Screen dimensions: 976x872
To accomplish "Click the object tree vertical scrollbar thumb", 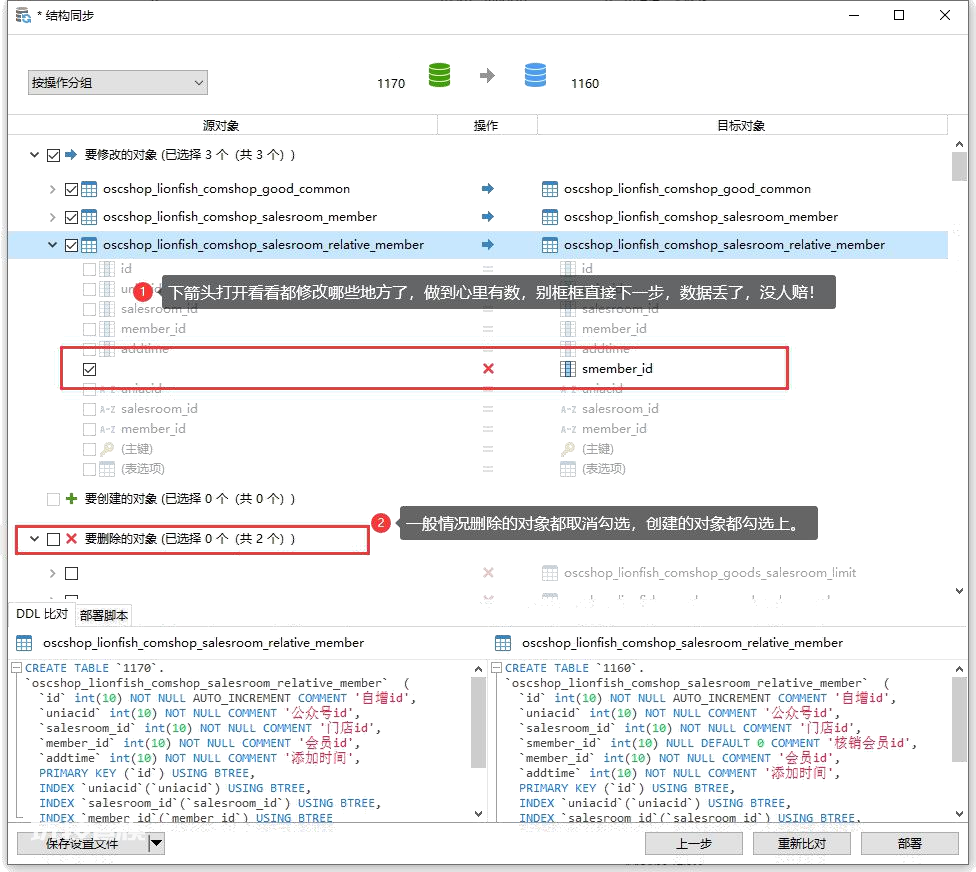I will click(959, 166).
